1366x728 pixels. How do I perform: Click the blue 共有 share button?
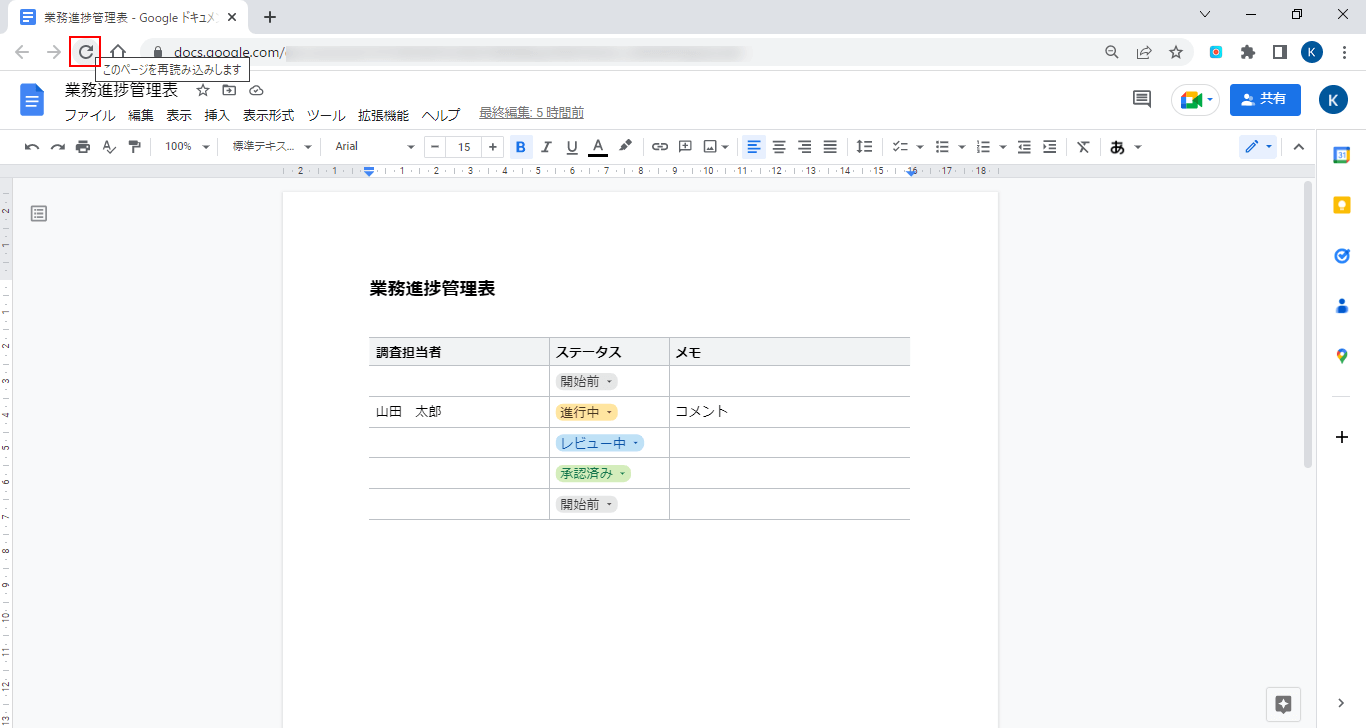[1265, 99]
